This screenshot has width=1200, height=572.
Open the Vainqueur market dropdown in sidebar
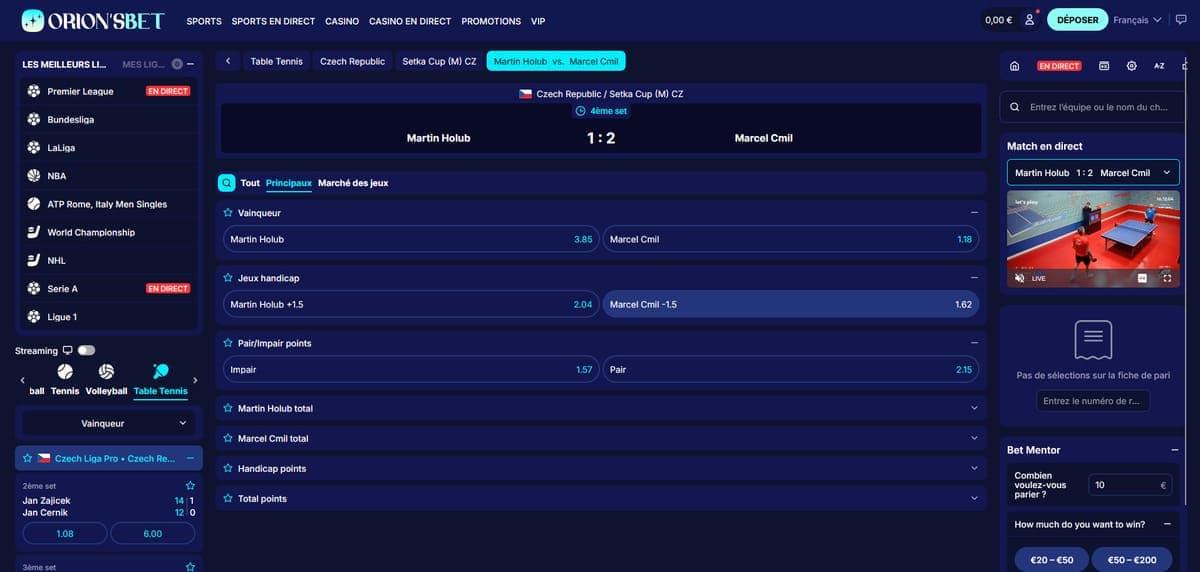coord(109,423)
